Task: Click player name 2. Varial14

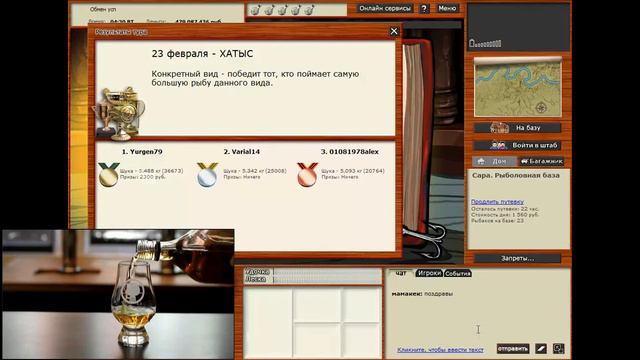Action: (242, 151)
